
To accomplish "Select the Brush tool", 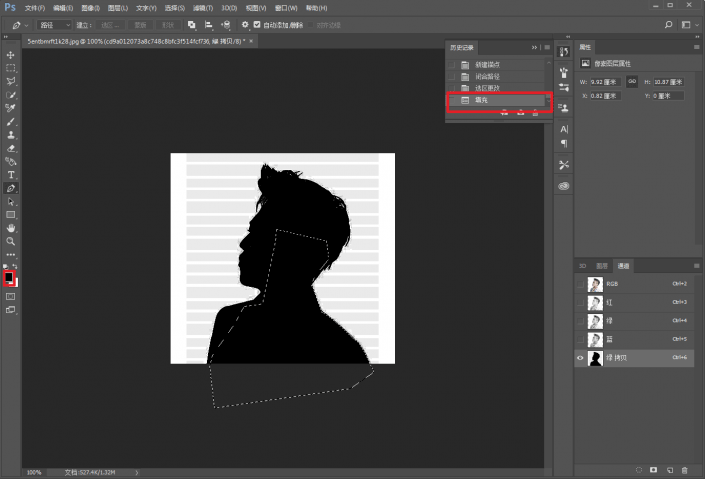I will (10, 122).
